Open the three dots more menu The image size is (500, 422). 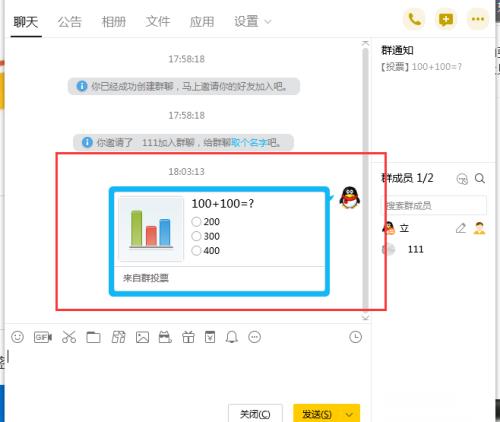[x=478, y=20]
